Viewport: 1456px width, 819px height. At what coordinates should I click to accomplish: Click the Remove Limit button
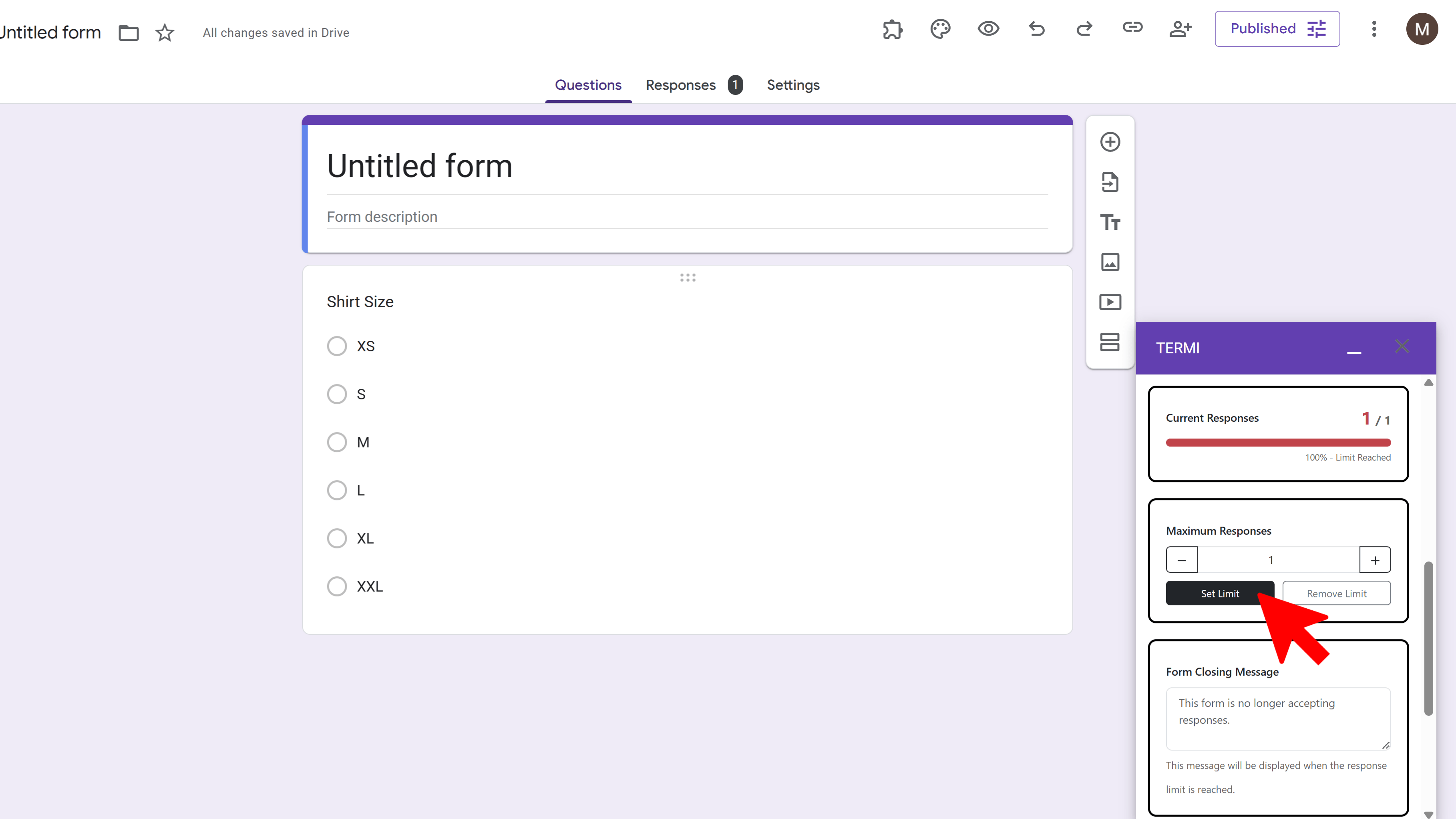(1336, 593)
